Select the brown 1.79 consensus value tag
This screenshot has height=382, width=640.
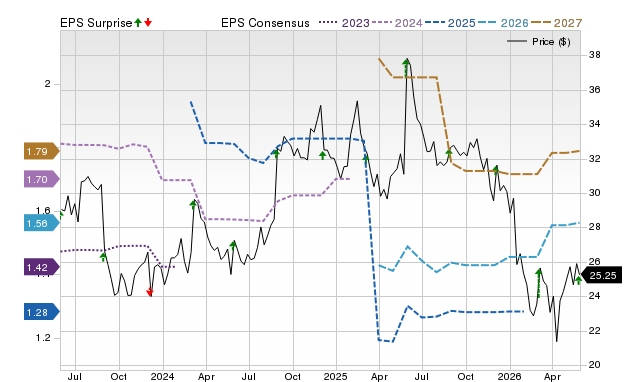(42, 152)
